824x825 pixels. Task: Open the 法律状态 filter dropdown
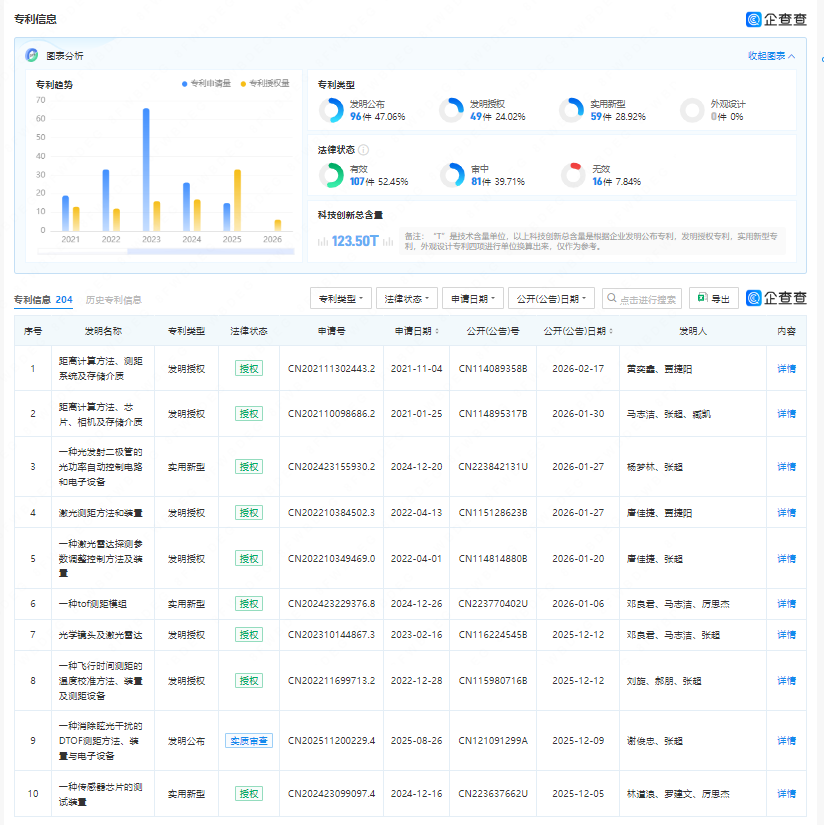pyautogui.click(x=407, y=298)
